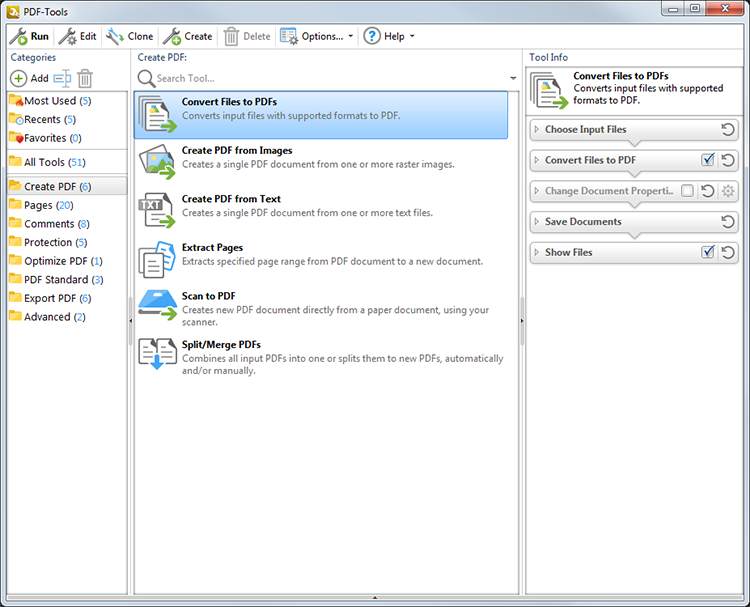Image resolution: width=750 pixels, height=607 pixels.
Task: Click the rename category icon
Action: [62, 78]
